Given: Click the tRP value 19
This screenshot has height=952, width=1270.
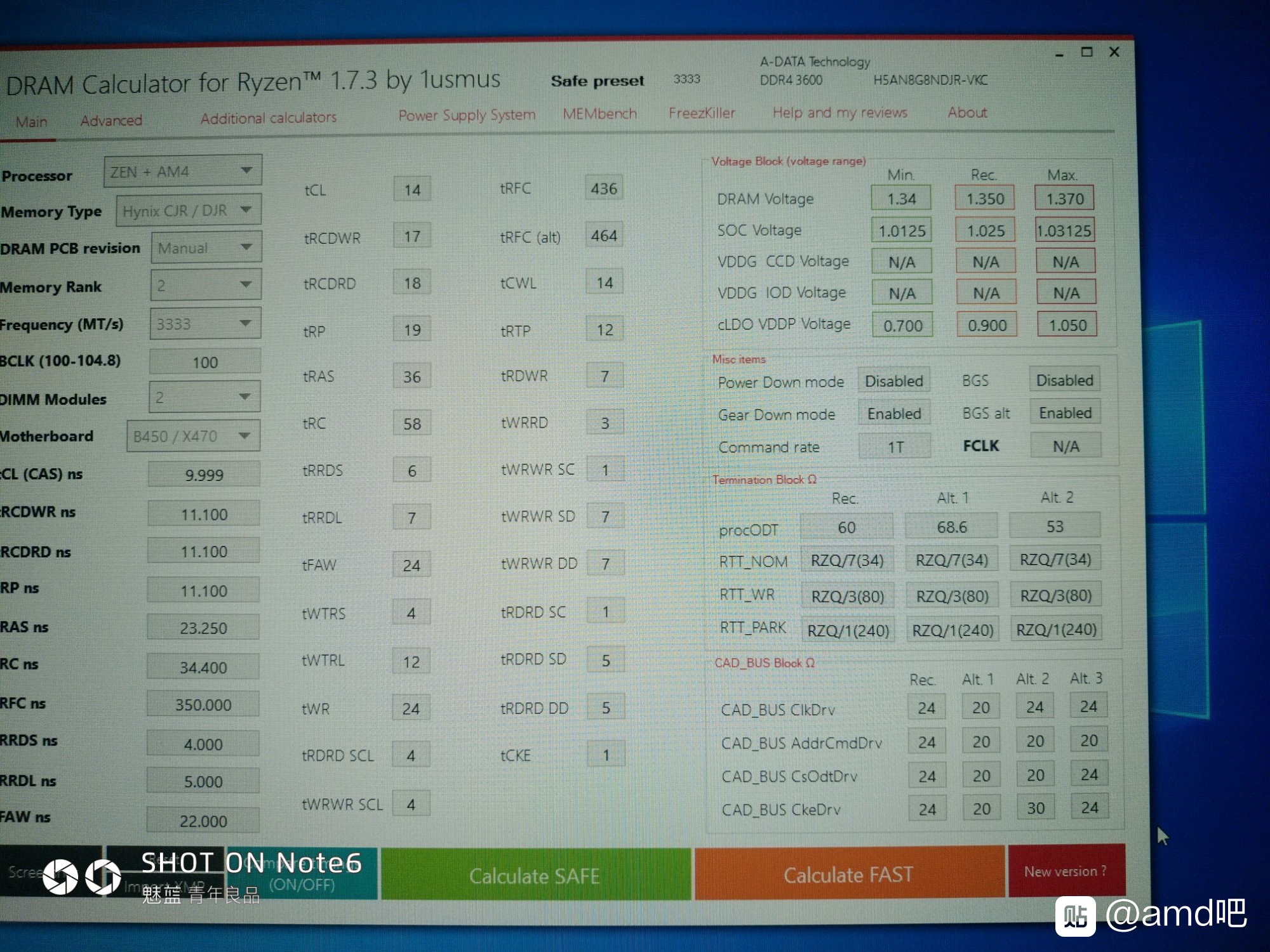Looking at the screenshot, I should [412, 329].
